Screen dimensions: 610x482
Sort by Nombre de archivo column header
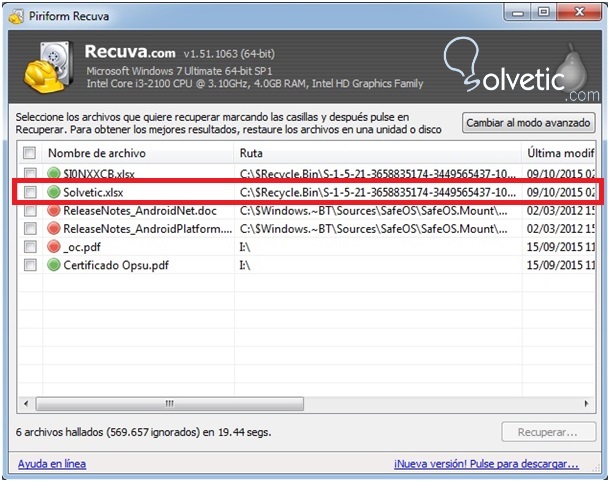click(x=138, y=153)
